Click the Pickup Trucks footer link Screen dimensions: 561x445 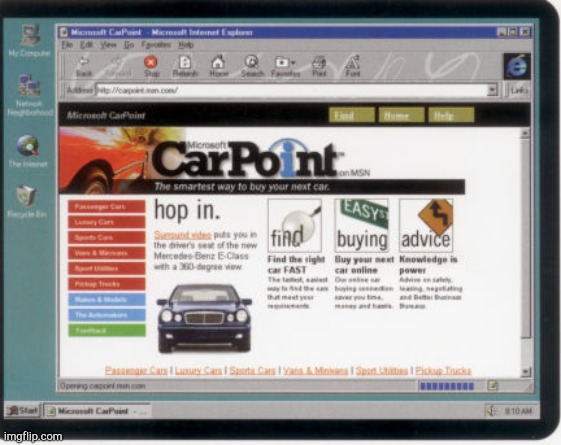443,370
